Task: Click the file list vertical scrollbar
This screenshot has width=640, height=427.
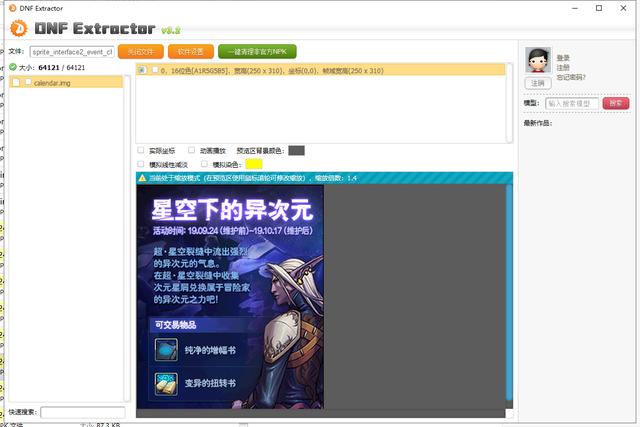Action: (127, 238)
